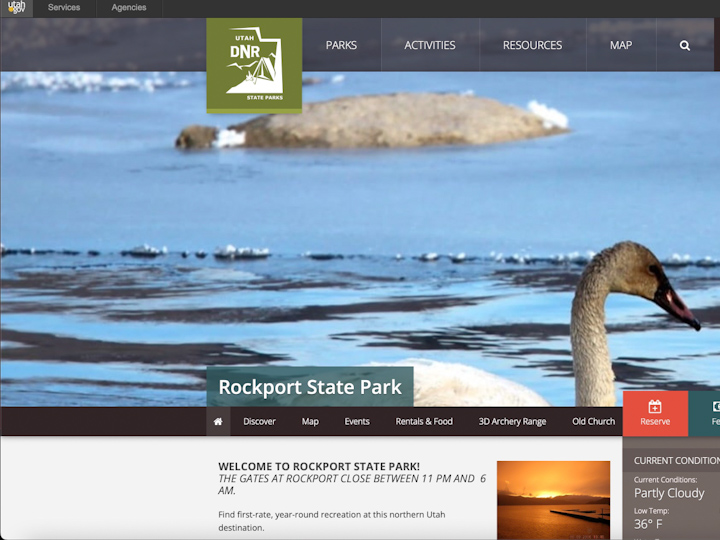Screen dimensions: 720x540
Task: View the Events tab
Action: (357, 421)
